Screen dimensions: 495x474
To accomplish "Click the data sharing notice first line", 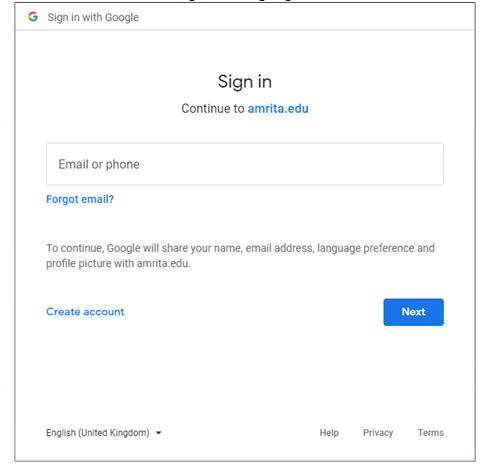I will pyautogui.click(x=240, y=248).
